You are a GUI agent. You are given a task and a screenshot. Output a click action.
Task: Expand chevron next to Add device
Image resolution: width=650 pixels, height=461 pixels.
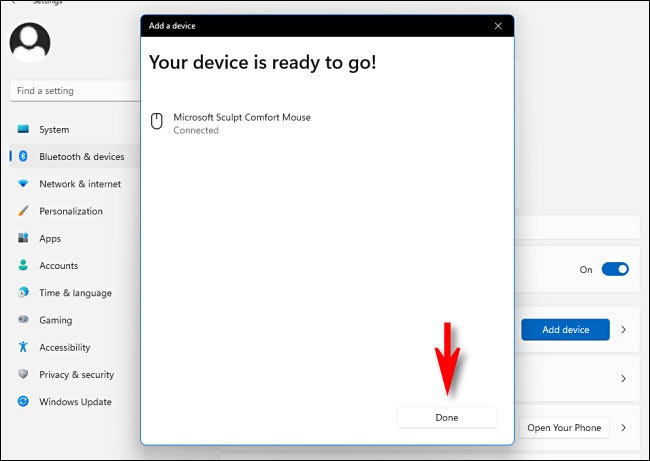tap(624, 329)
